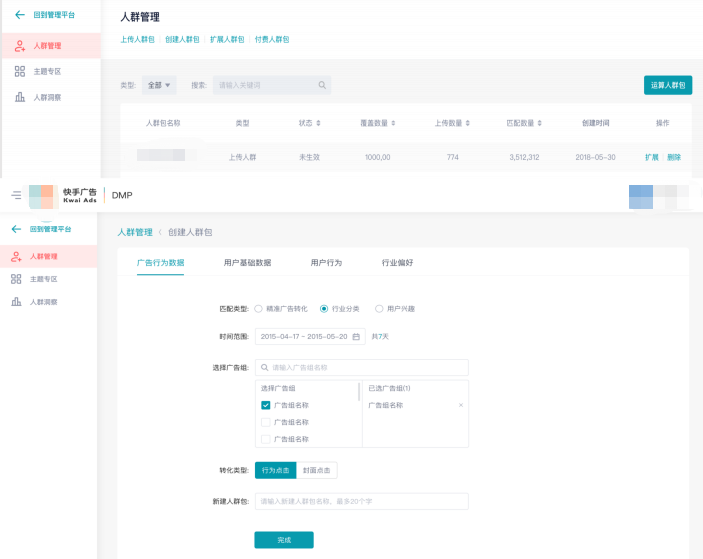Uncheck the first 广告组名称 checkbox

pyautogui.click(x=265, y=405)
